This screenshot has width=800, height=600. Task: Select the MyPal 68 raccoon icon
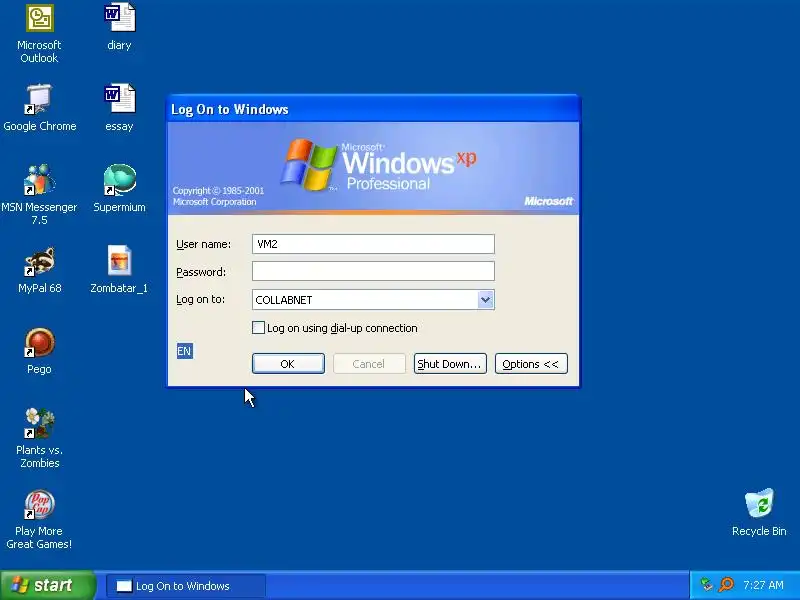pos(39,261)
